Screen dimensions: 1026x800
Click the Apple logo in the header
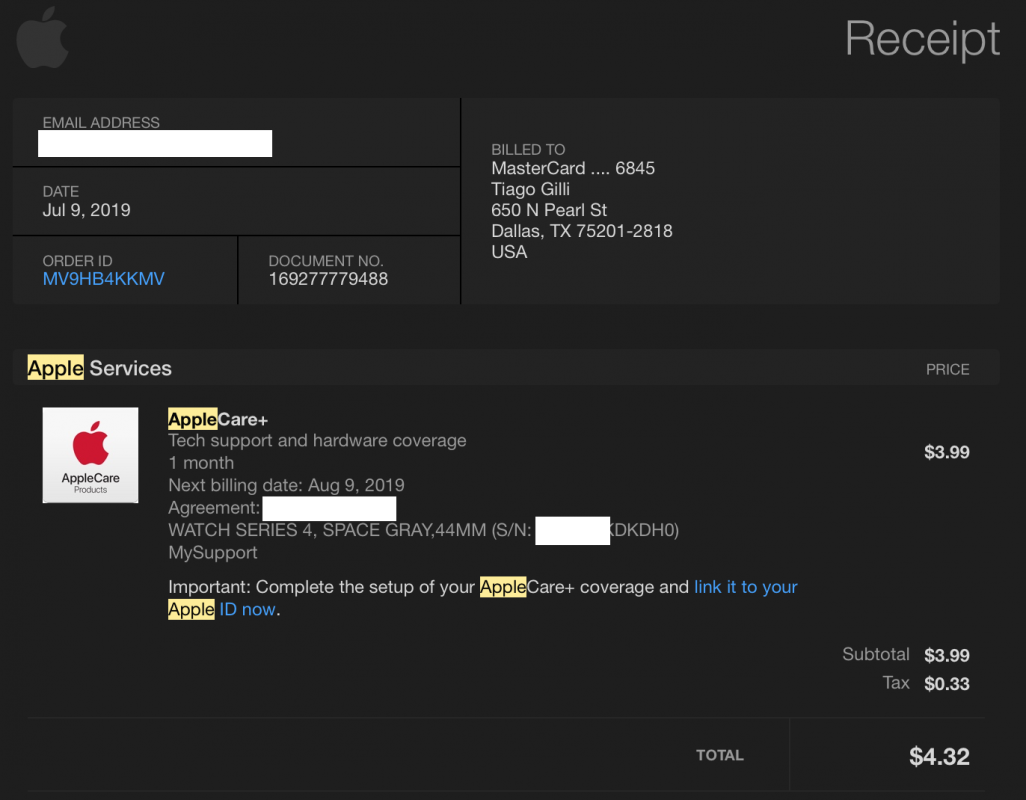click(43, 38)
